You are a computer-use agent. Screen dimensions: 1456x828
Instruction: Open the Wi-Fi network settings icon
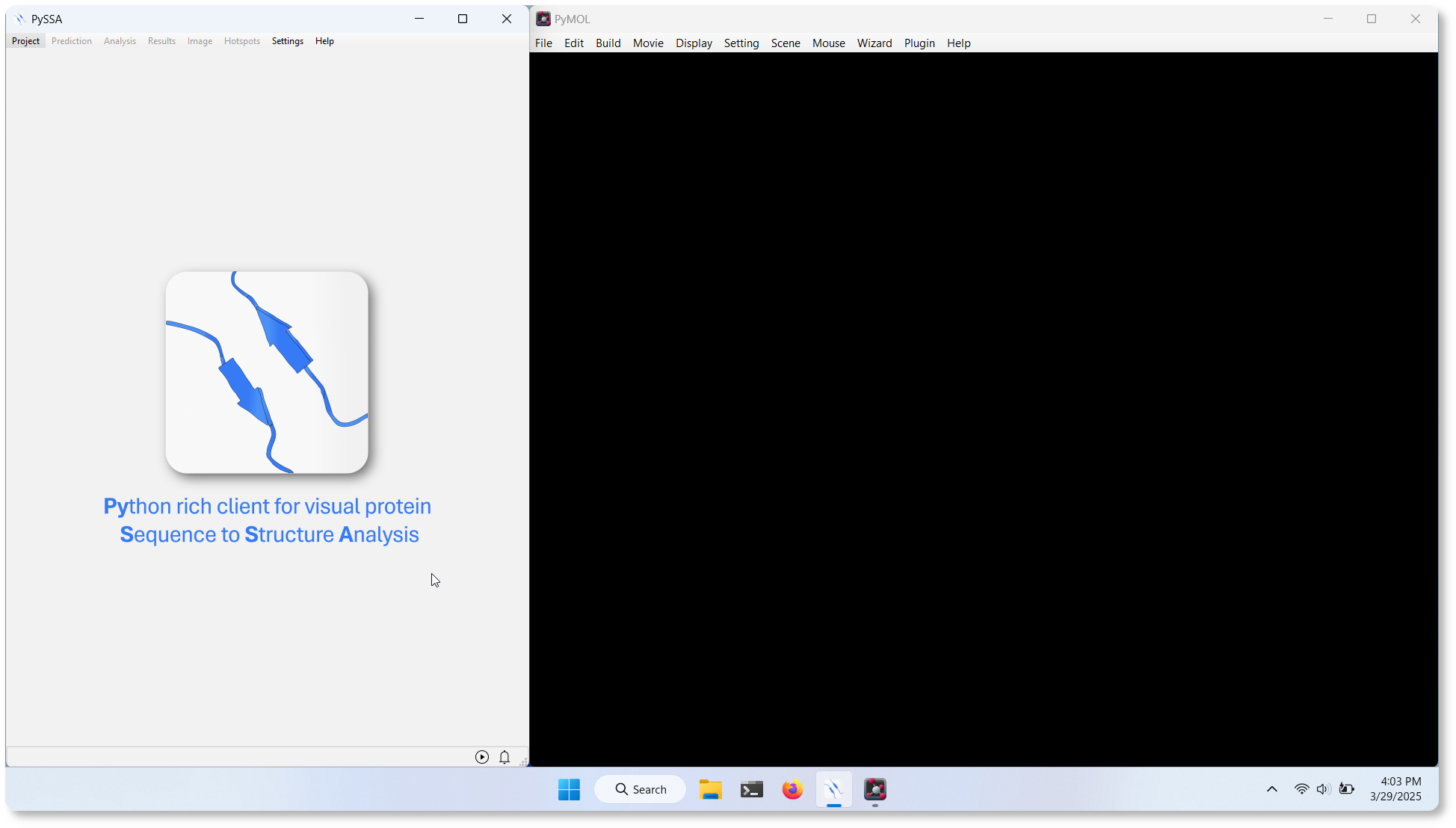(1301, 789)
